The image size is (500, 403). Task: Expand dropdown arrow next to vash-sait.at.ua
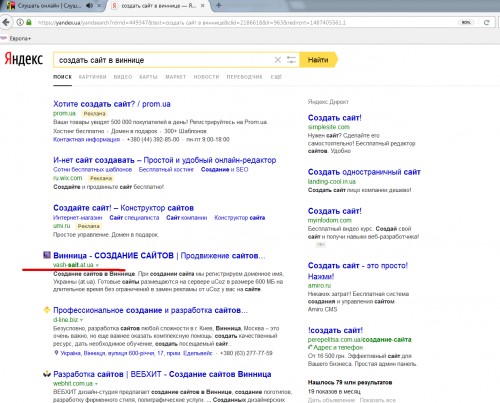click(x=97, y=265)
